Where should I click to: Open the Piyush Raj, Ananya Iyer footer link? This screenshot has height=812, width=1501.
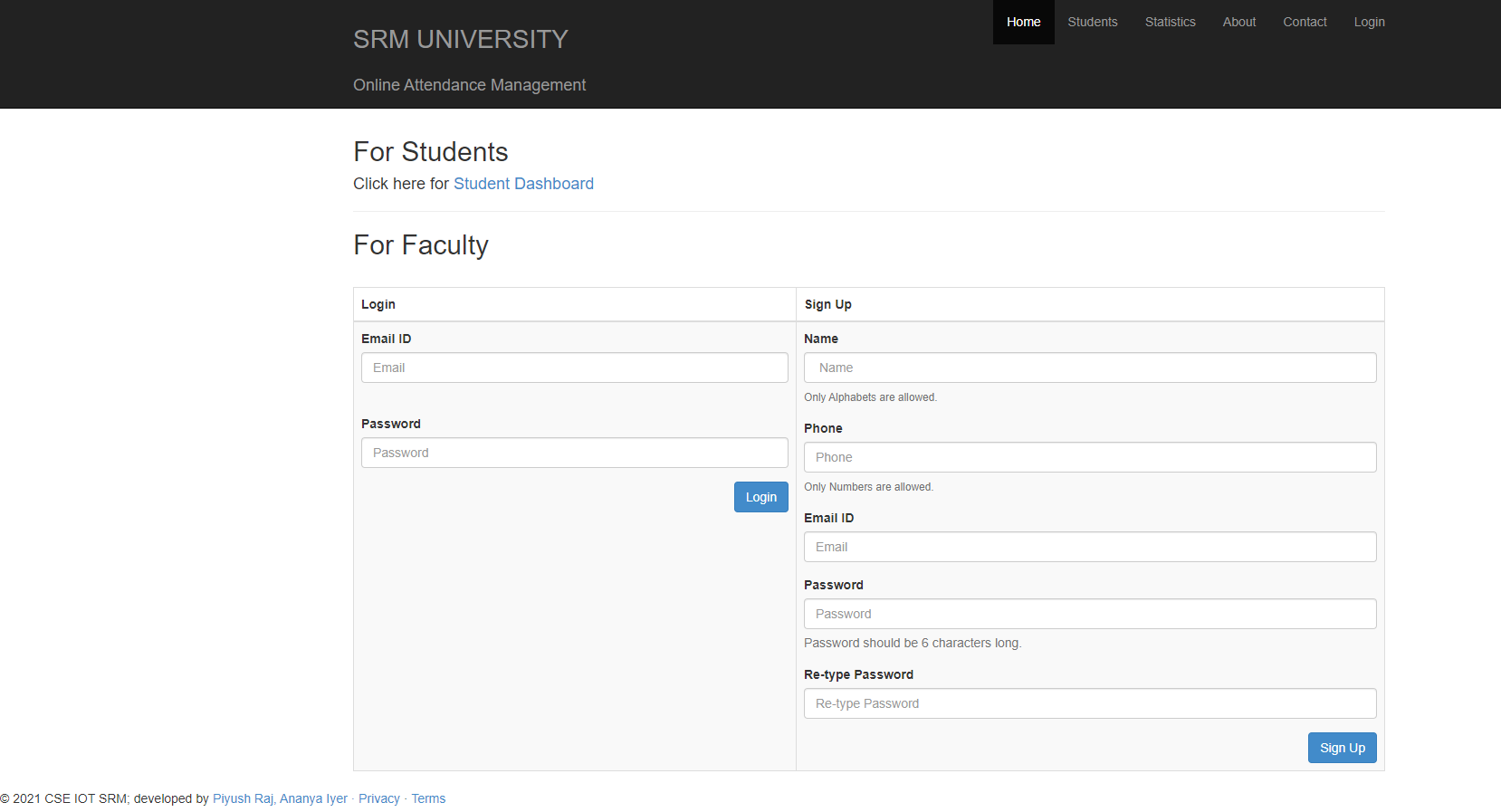click(280, 798)
